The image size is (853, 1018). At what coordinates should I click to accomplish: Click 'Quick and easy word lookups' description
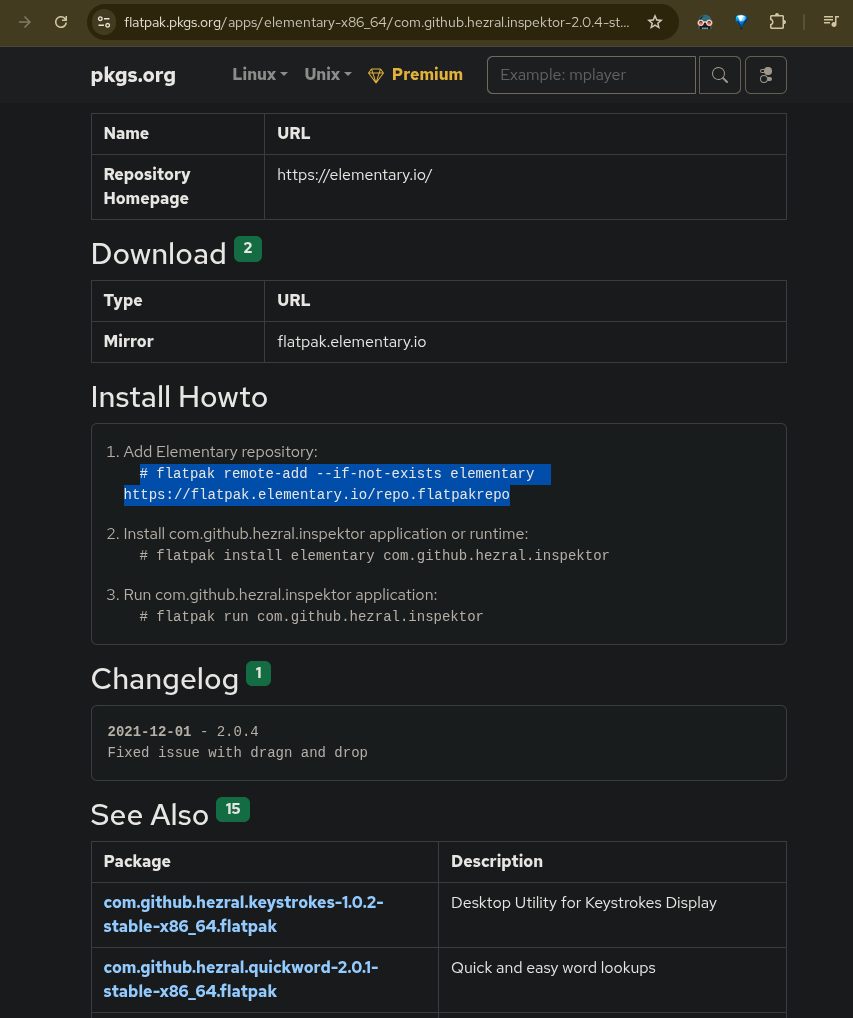553,968
